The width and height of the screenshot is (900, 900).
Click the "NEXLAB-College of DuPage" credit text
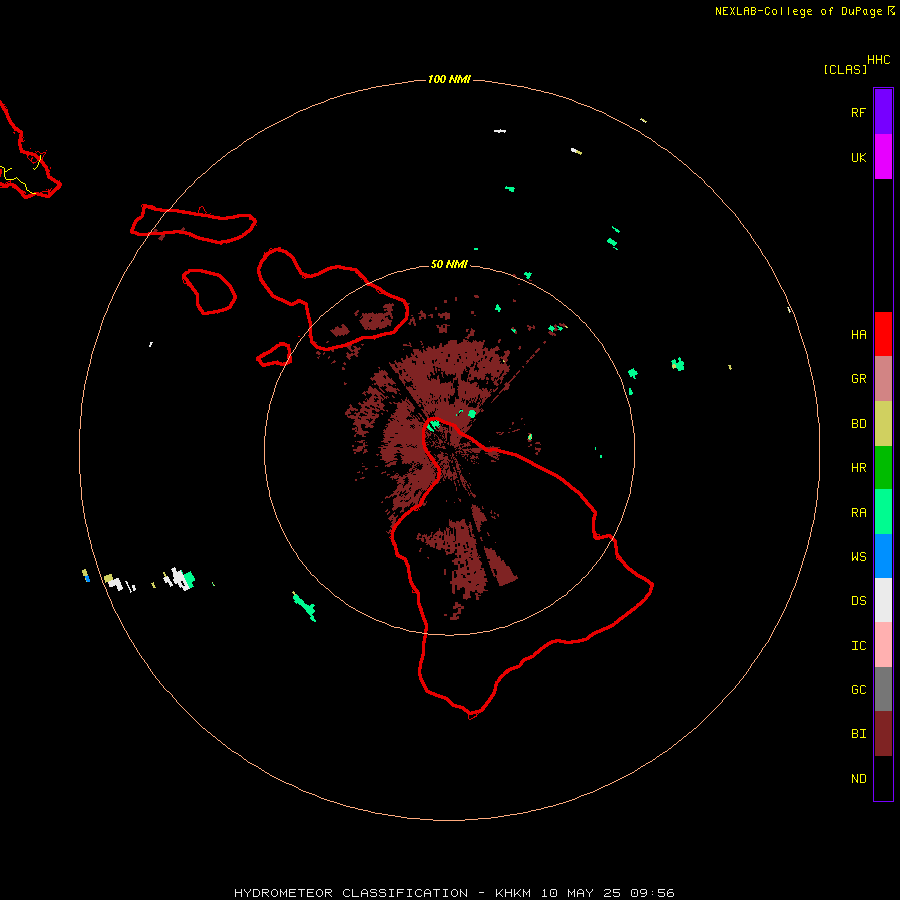pos(798,11)
